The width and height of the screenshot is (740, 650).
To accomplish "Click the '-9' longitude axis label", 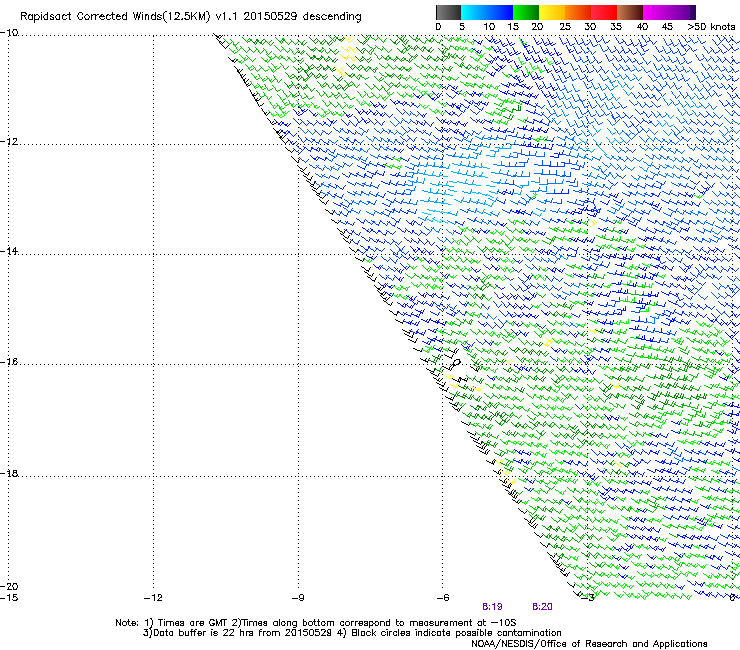I will pyautogui.click(x=298, y=598).
